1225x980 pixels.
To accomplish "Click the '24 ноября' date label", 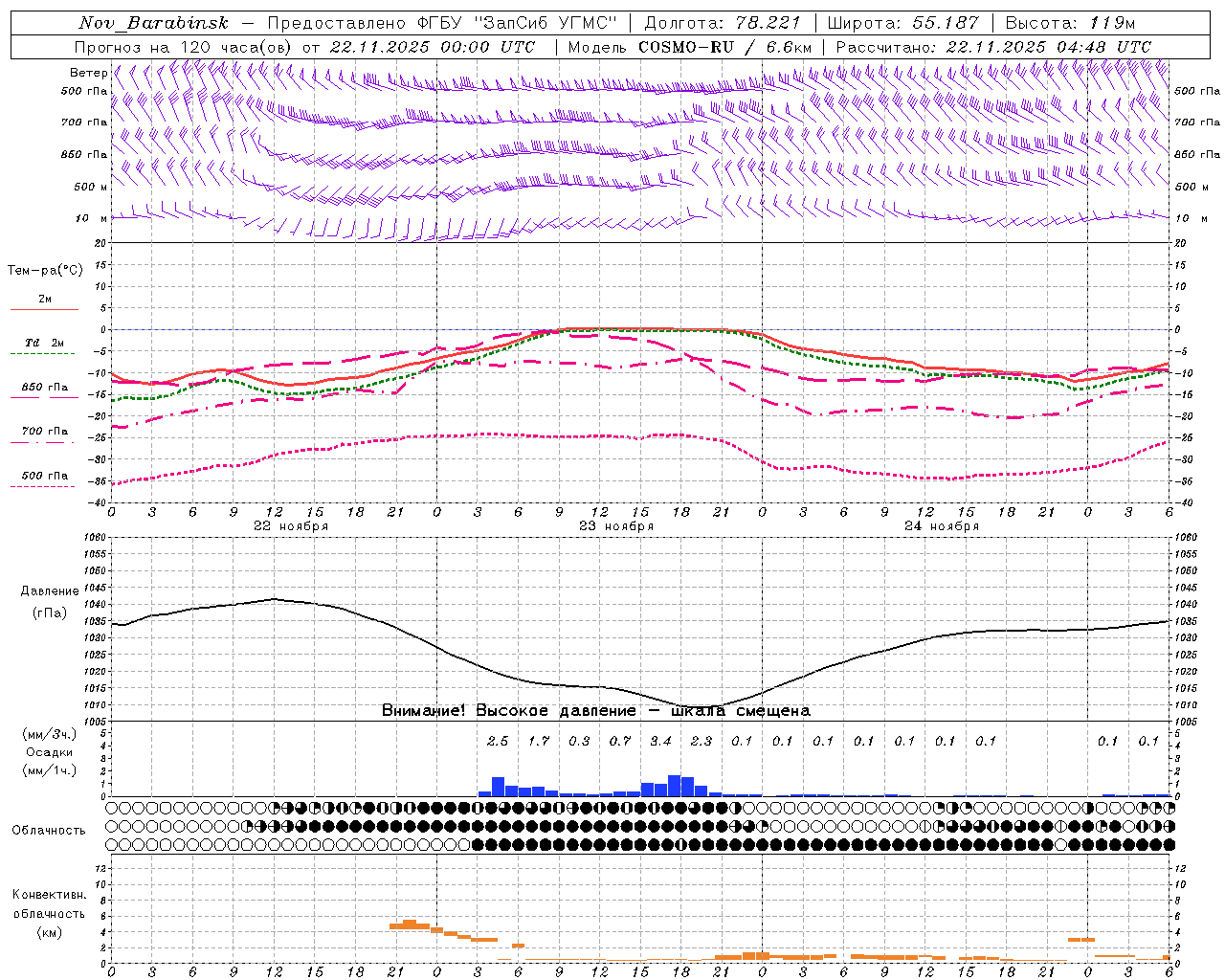I will point(942,526).
